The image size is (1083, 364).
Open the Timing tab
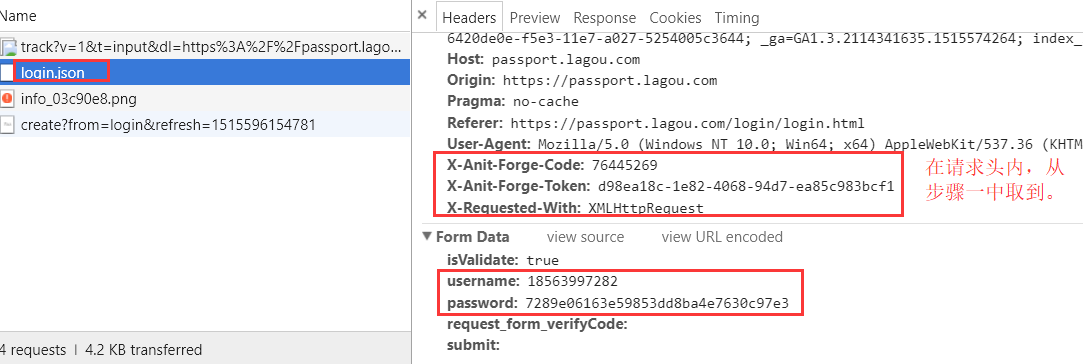coord(736,18)
